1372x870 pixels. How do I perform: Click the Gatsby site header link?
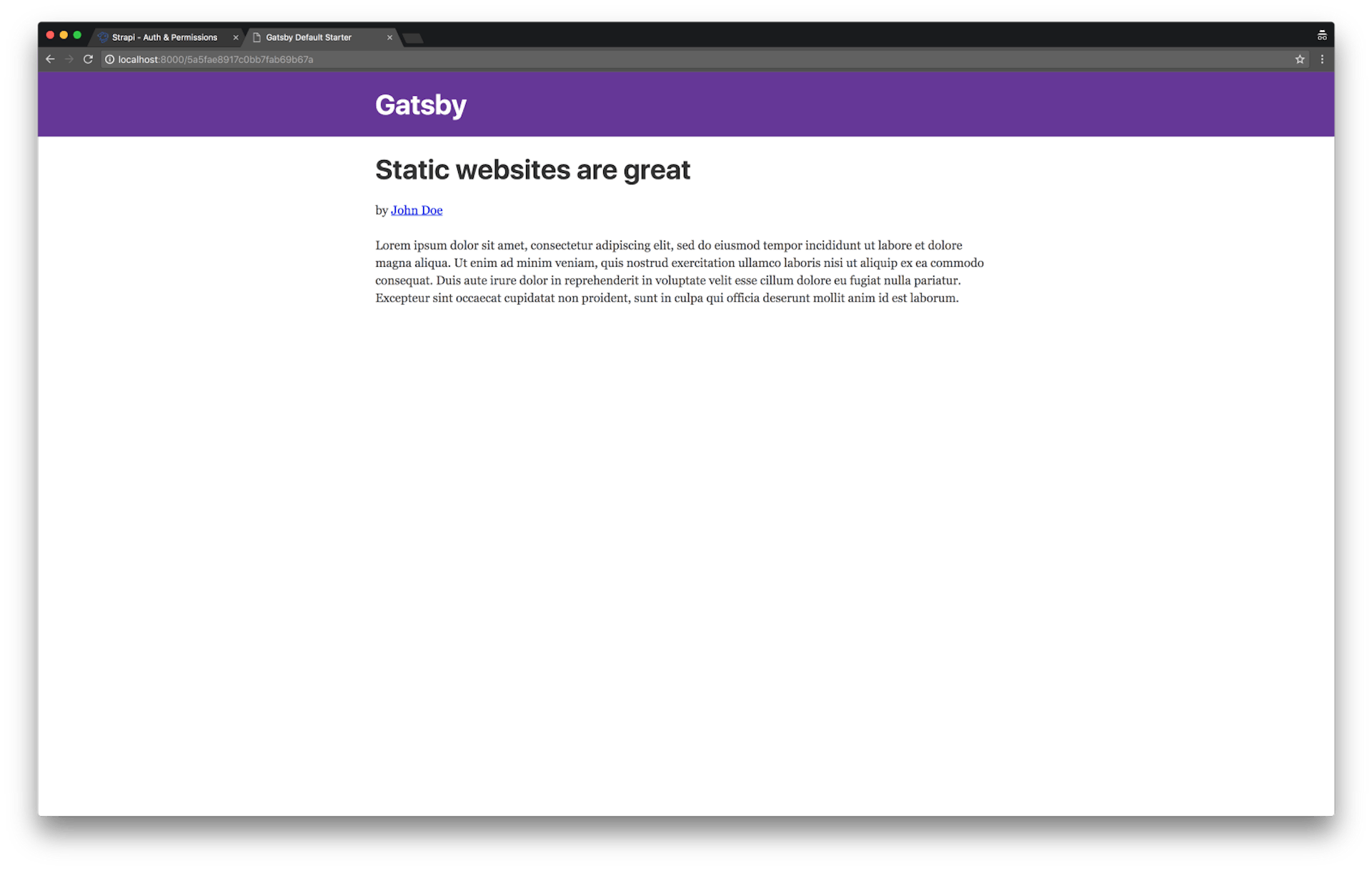tap(420, 104)
